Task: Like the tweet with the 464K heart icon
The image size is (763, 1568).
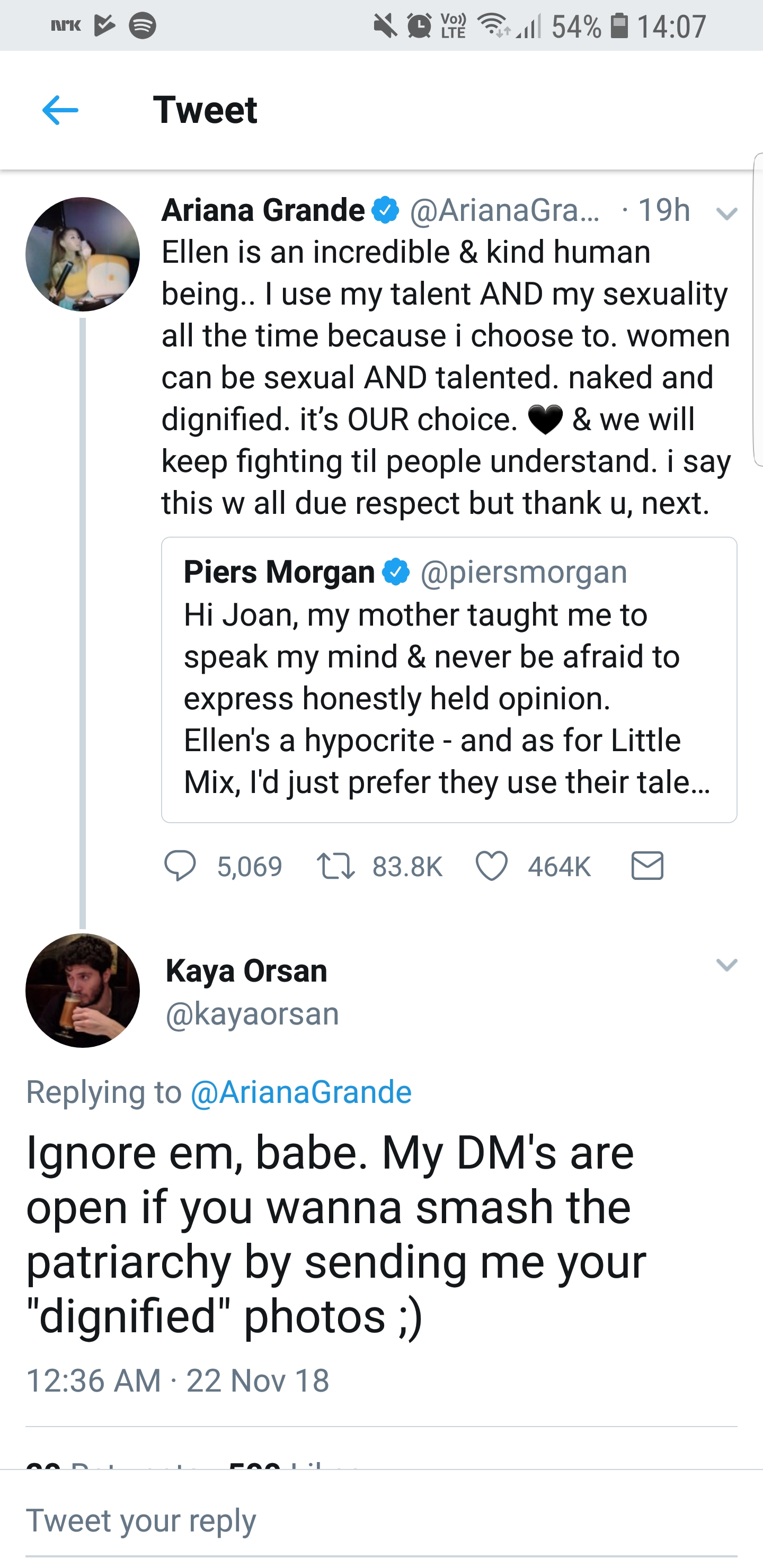Action: click(491, 866)
